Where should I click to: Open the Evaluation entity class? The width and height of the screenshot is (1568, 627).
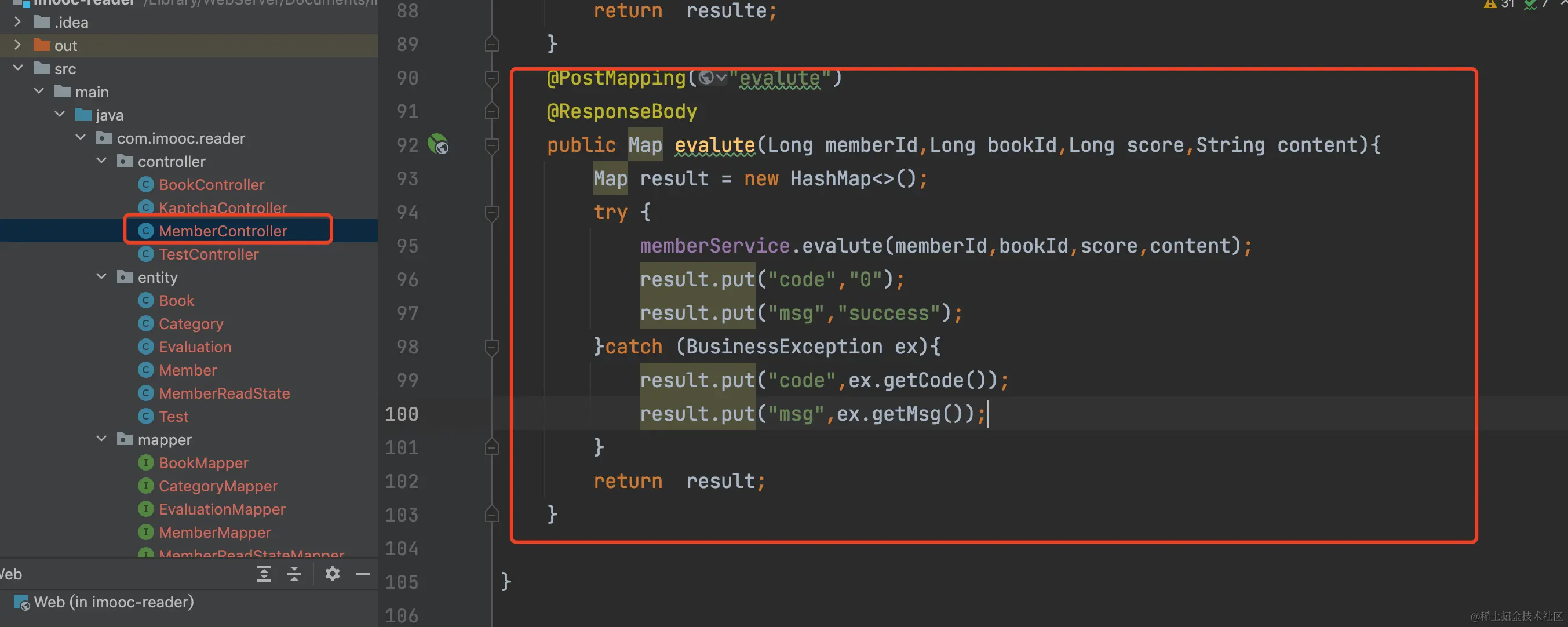(x=194, y=347)
